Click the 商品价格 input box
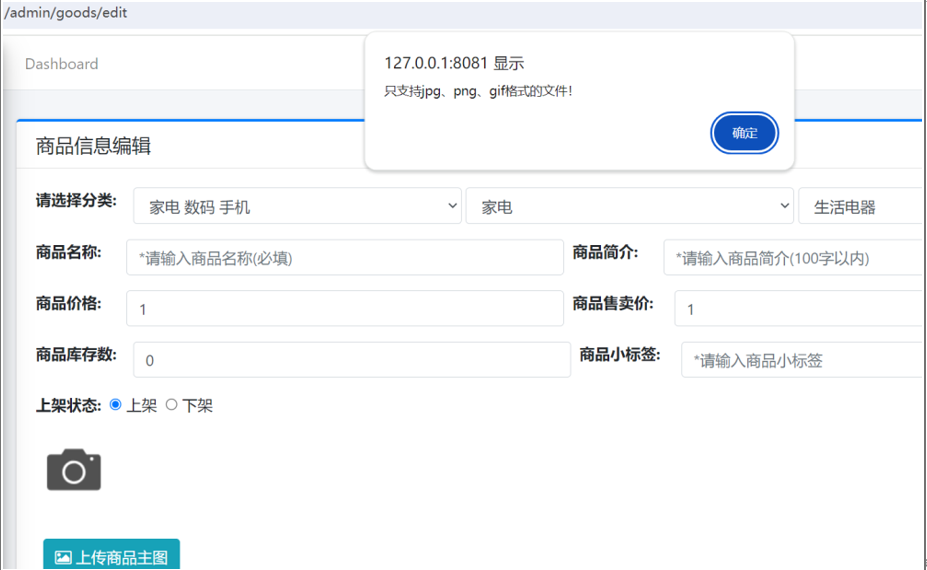Image resolution: width=927 pixels, height=570 pixels. [345, 309]
